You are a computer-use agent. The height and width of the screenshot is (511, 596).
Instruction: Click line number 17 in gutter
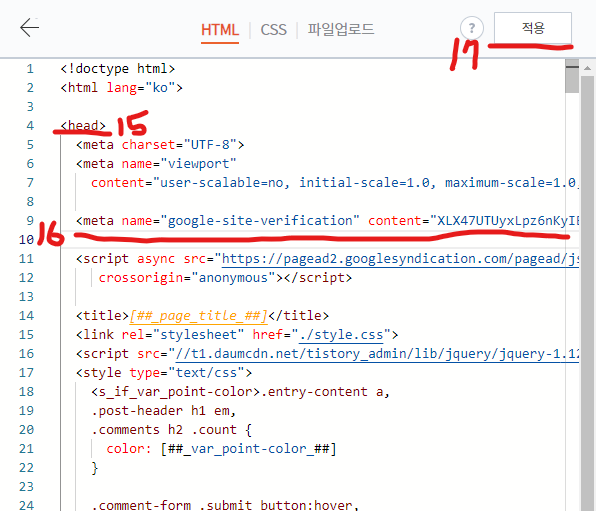click(x=26, y=373)
